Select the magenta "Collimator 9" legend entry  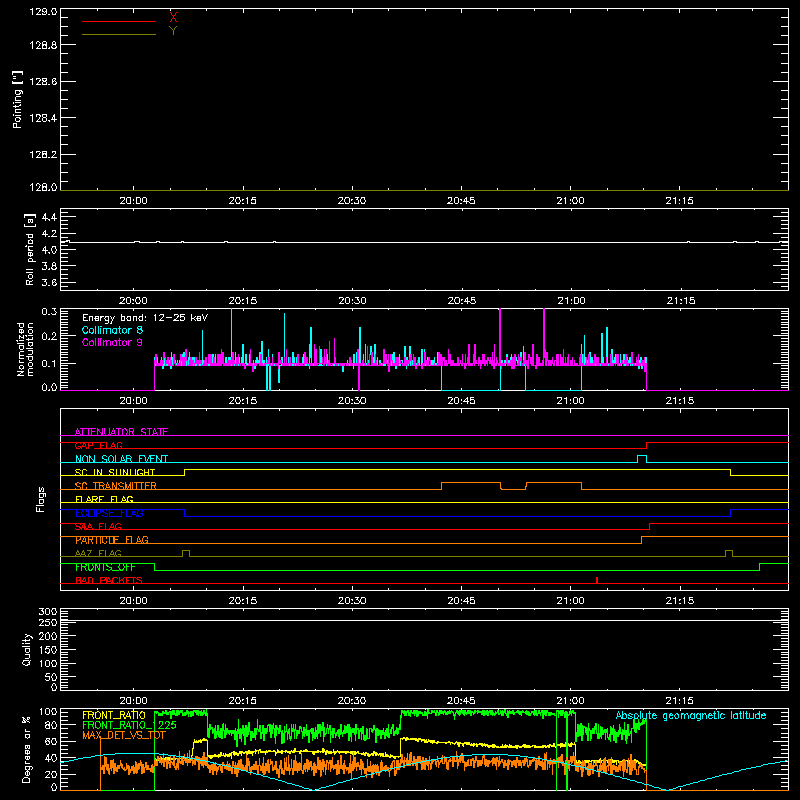112,342
